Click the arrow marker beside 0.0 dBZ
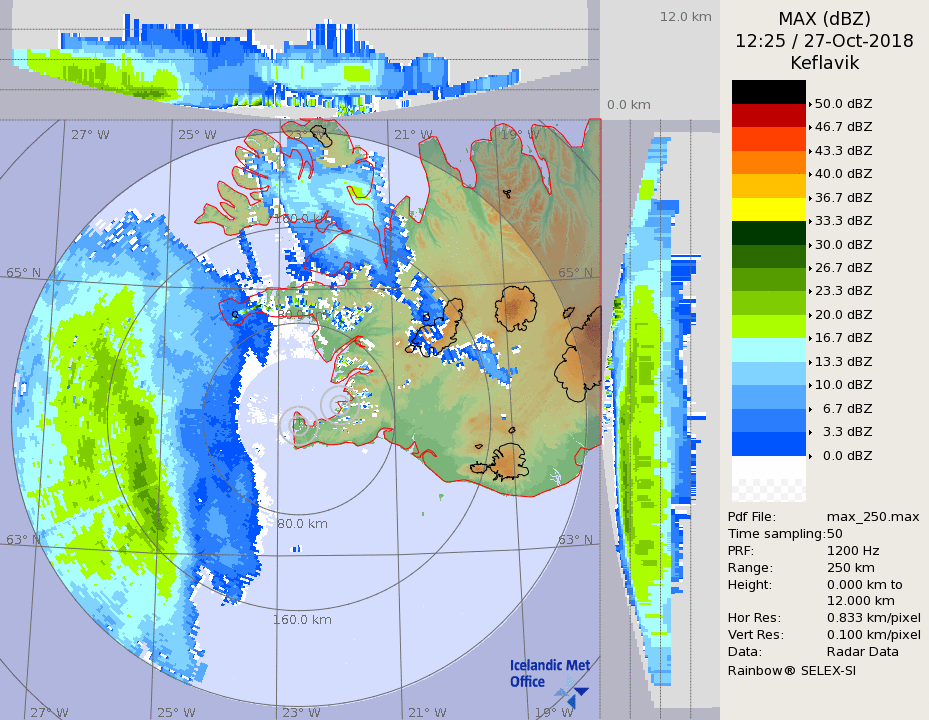This screenshot has width=929, height=720. (x=810, y=456)
